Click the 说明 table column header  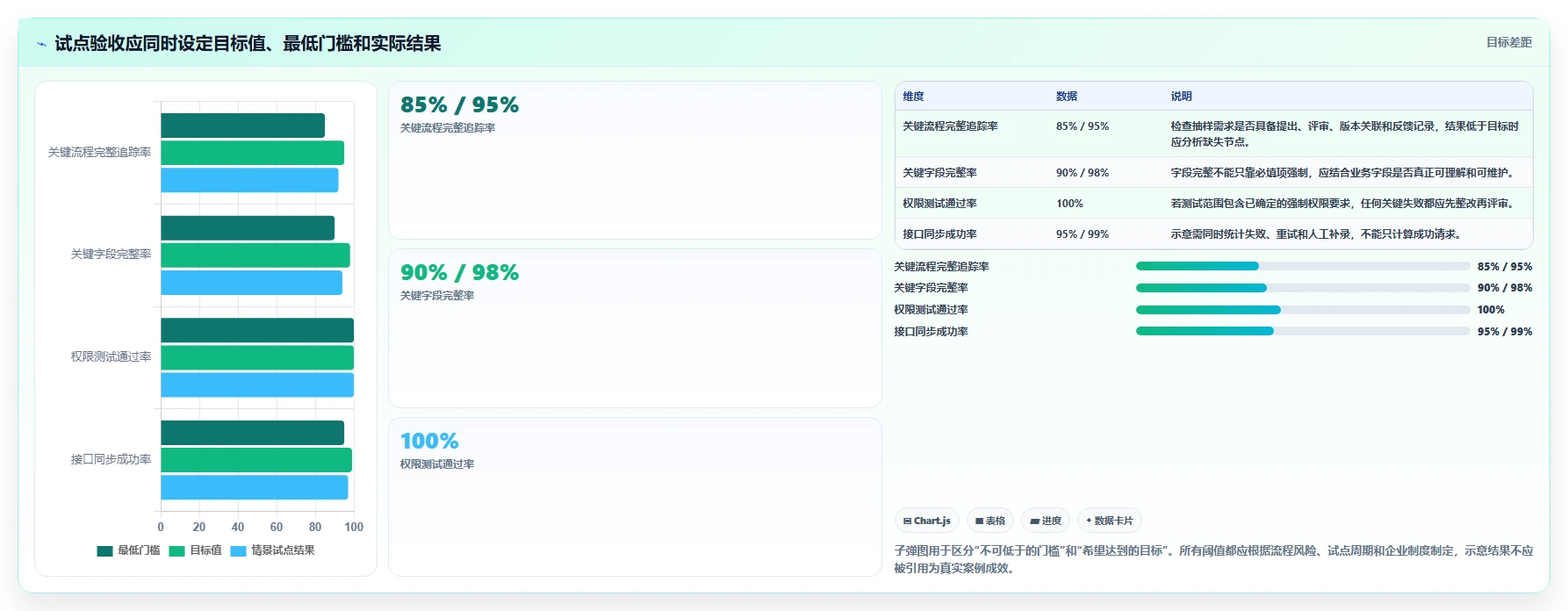coord(1181,97)
